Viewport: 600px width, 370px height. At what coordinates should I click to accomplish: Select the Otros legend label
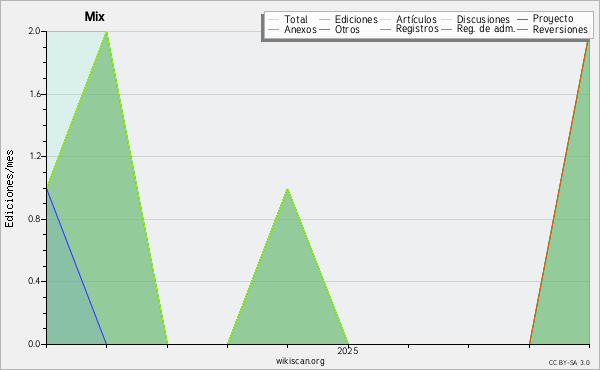coord(347,29)
